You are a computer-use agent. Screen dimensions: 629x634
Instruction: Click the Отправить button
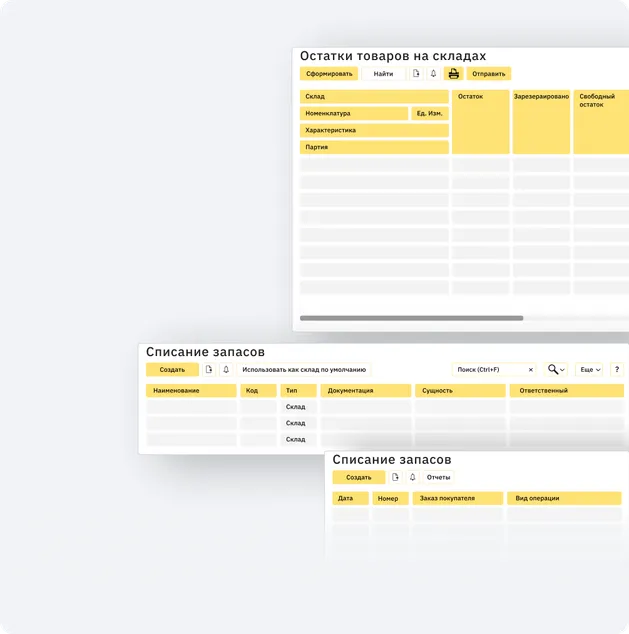click(x=489, y=74)
